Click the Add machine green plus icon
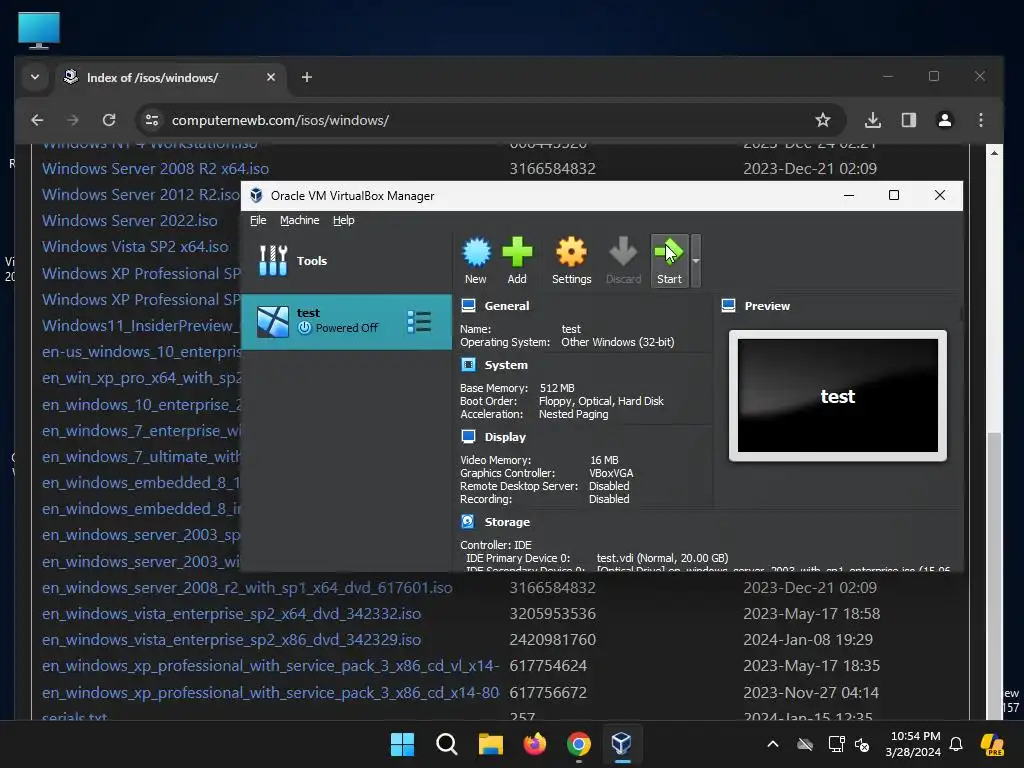The width and height of the screenshot is (1024, 768). pyautogui.click(x=517, y=260)
